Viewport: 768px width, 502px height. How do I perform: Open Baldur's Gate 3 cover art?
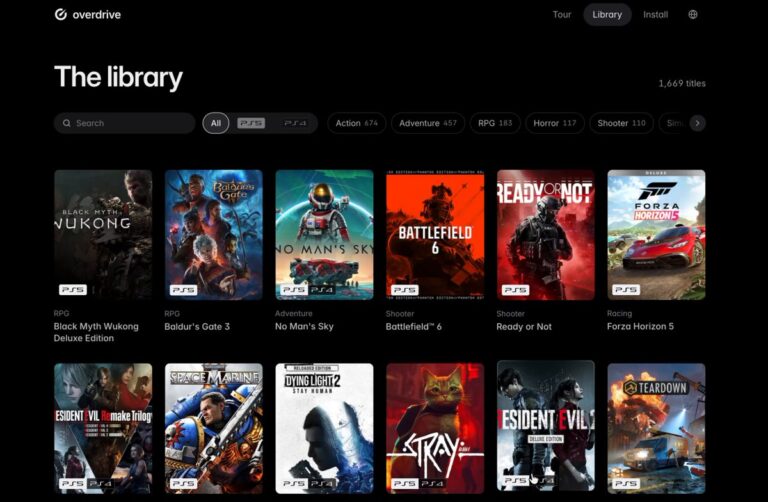coord(214,235)
